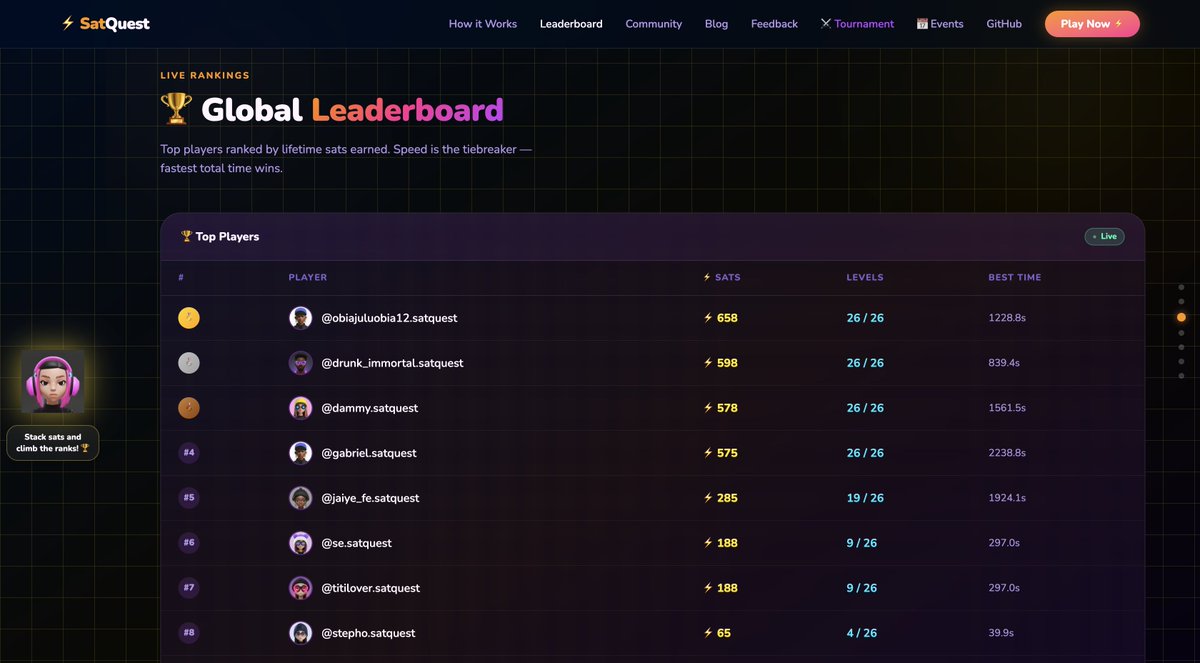1200x663 pixels.
Task: Click the trophy icon in page heading
Action: coord(176,109)
